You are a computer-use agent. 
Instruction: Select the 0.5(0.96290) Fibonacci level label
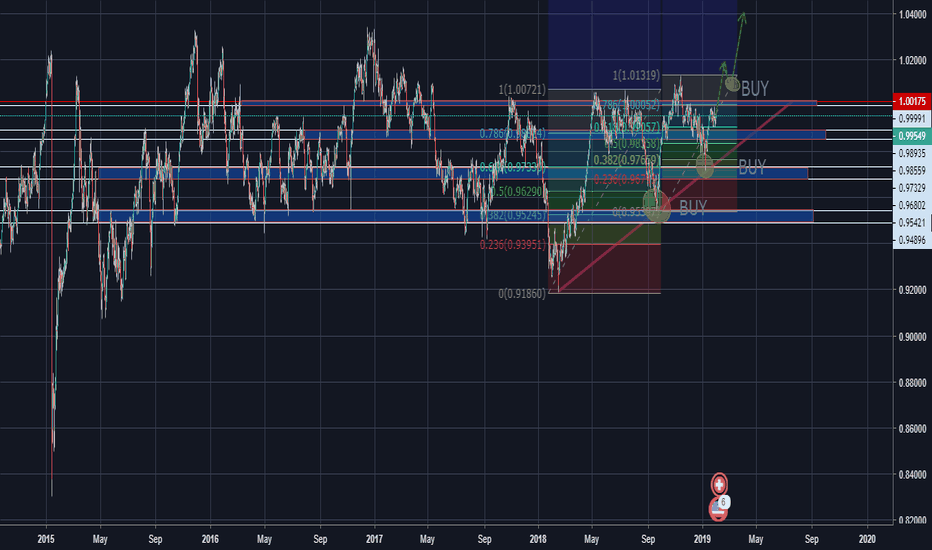(516, 191)
